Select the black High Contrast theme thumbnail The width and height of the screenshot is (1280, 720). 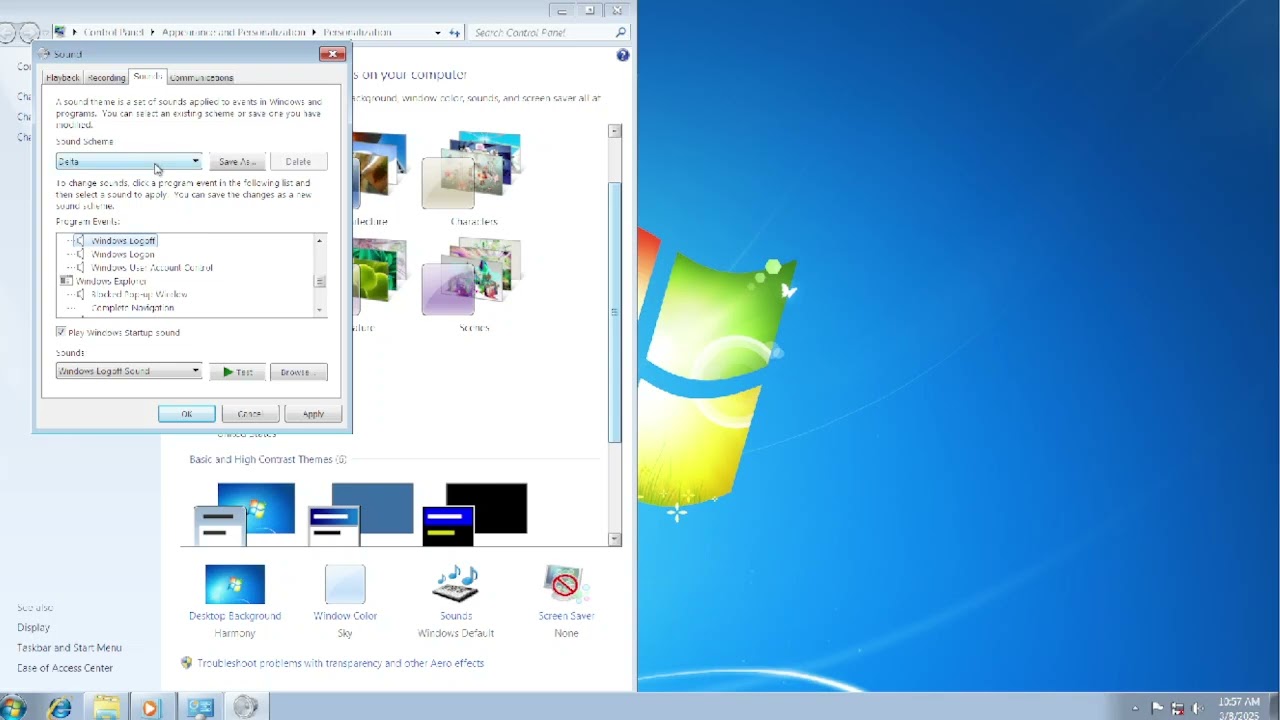(x=474, y=513)
